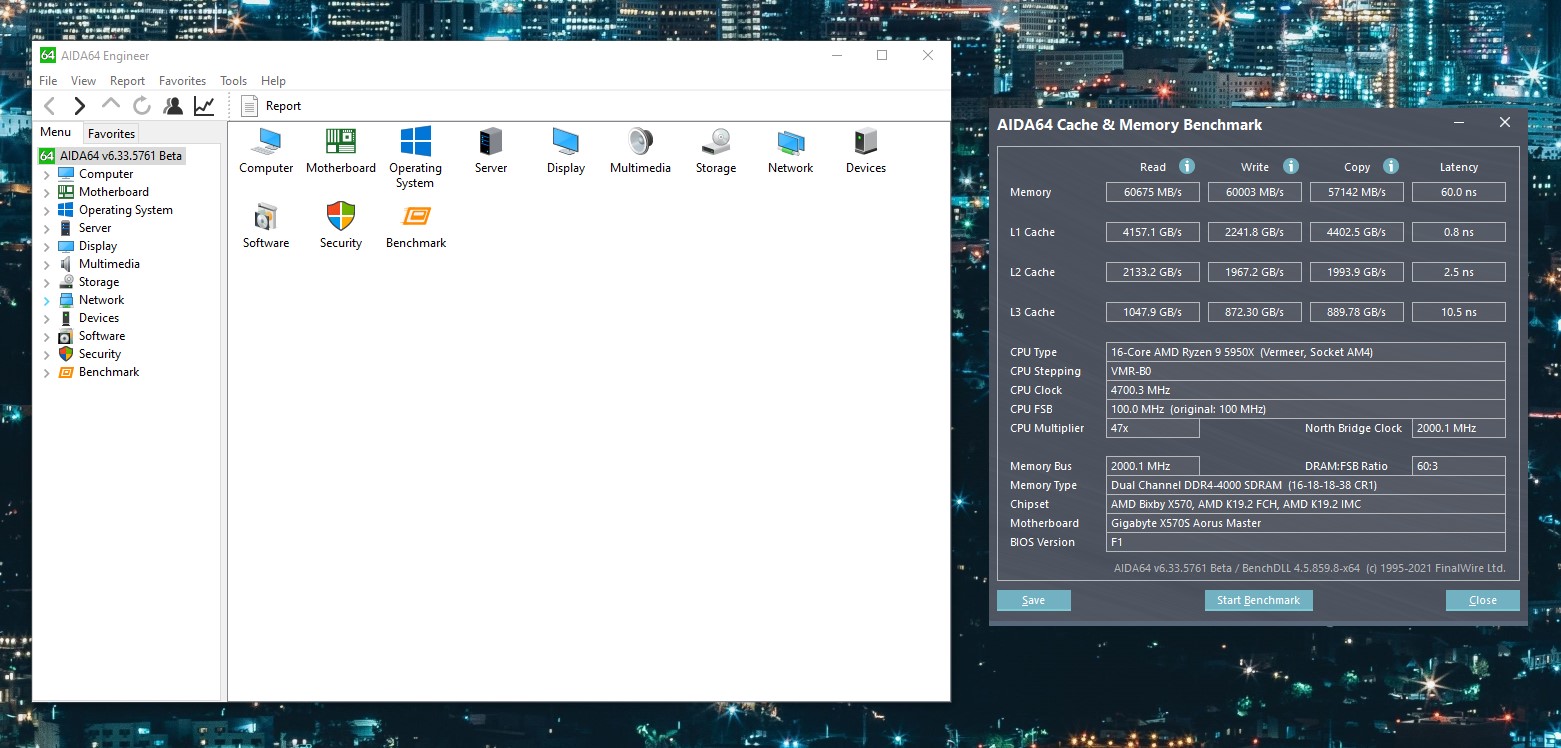Click the Refresh toolbar icon
This screenshot has height=748, width=1561.
[142, 106]
